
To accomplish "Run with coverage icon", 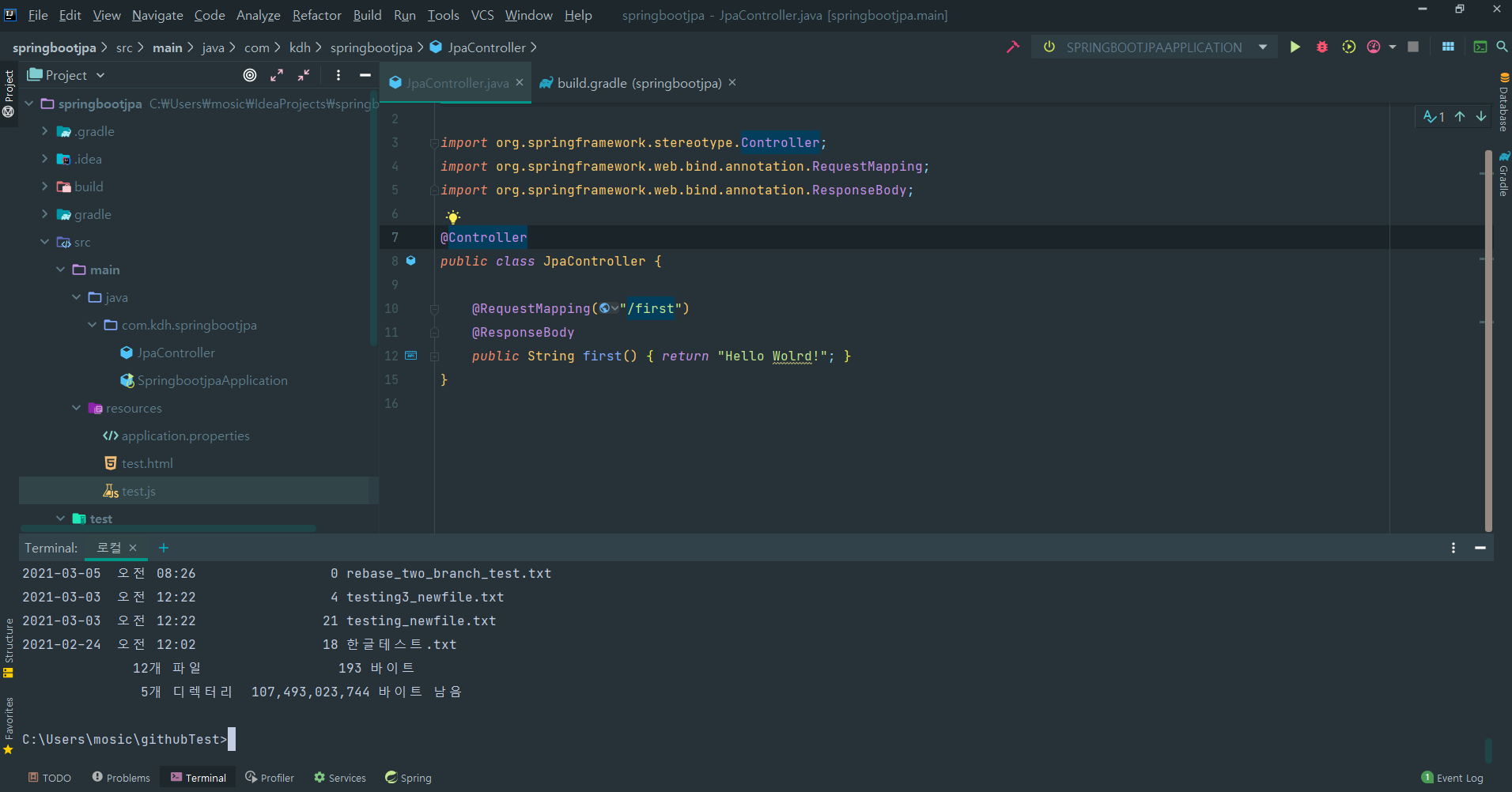I will click(x=1349, y=47).
